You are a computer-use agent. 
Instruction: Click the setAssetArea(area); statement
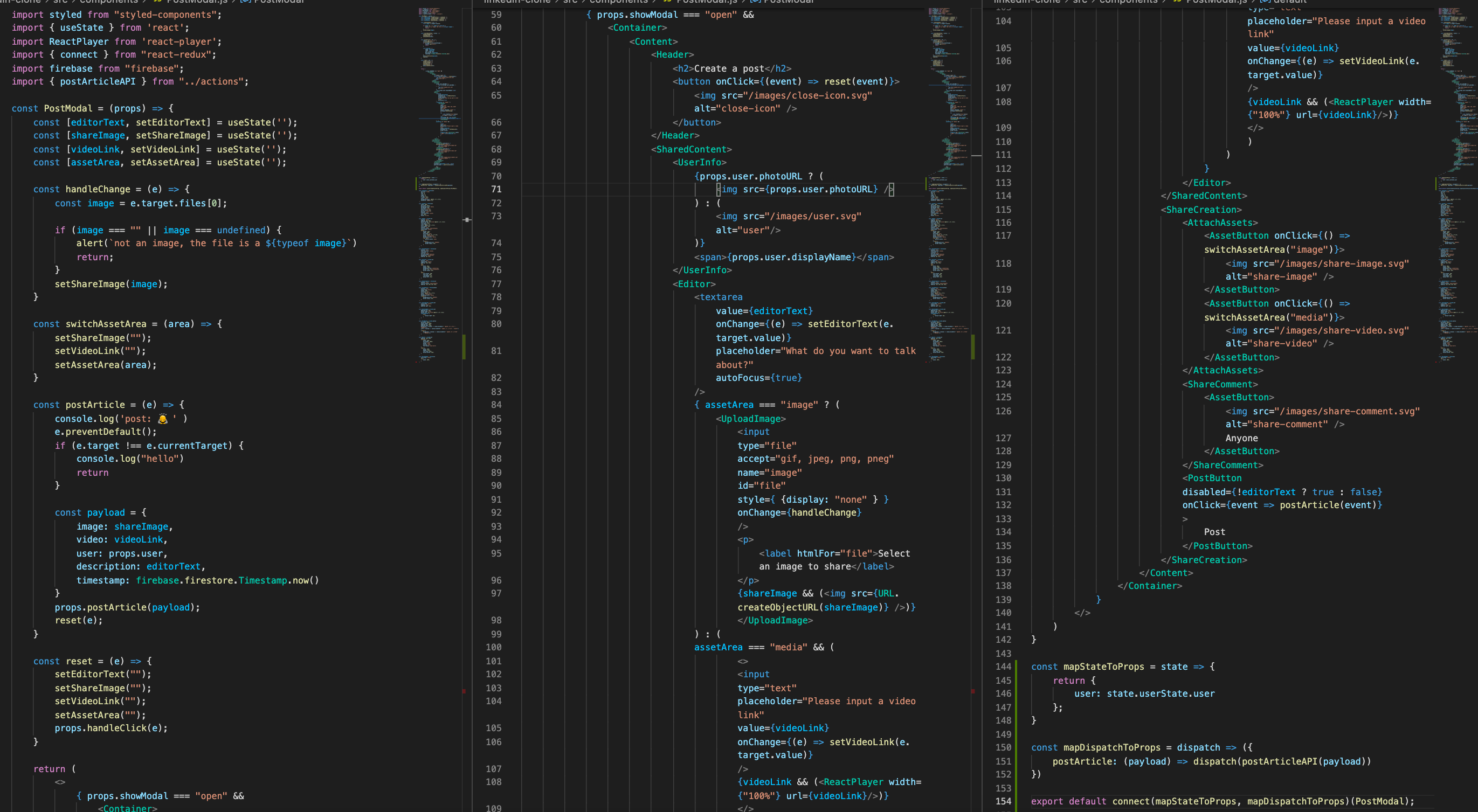tap(106, 365)
